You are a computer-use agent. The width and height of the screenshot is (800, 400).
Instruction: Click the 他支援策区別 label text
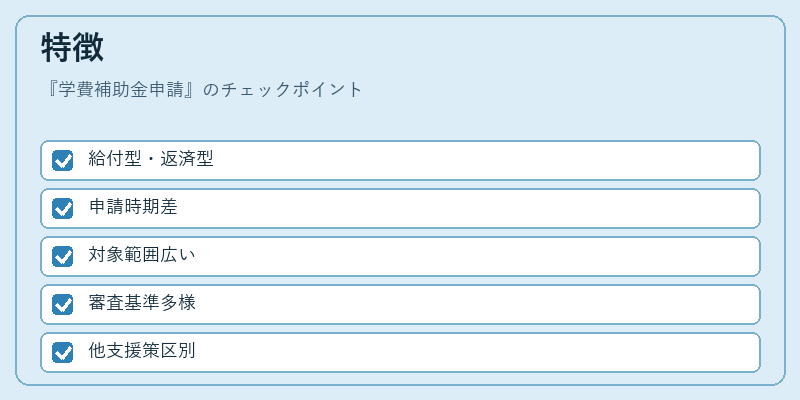pyautogui.click(x=141, y=351)
